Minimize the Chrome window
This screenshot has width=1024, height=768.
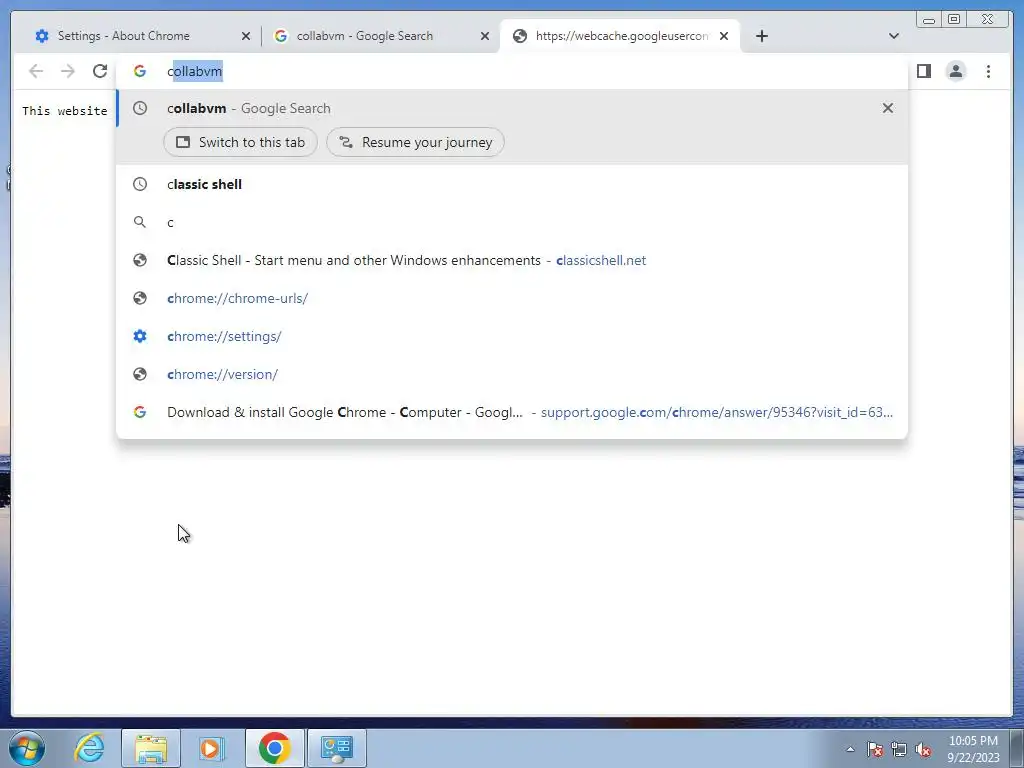point(929,20)
